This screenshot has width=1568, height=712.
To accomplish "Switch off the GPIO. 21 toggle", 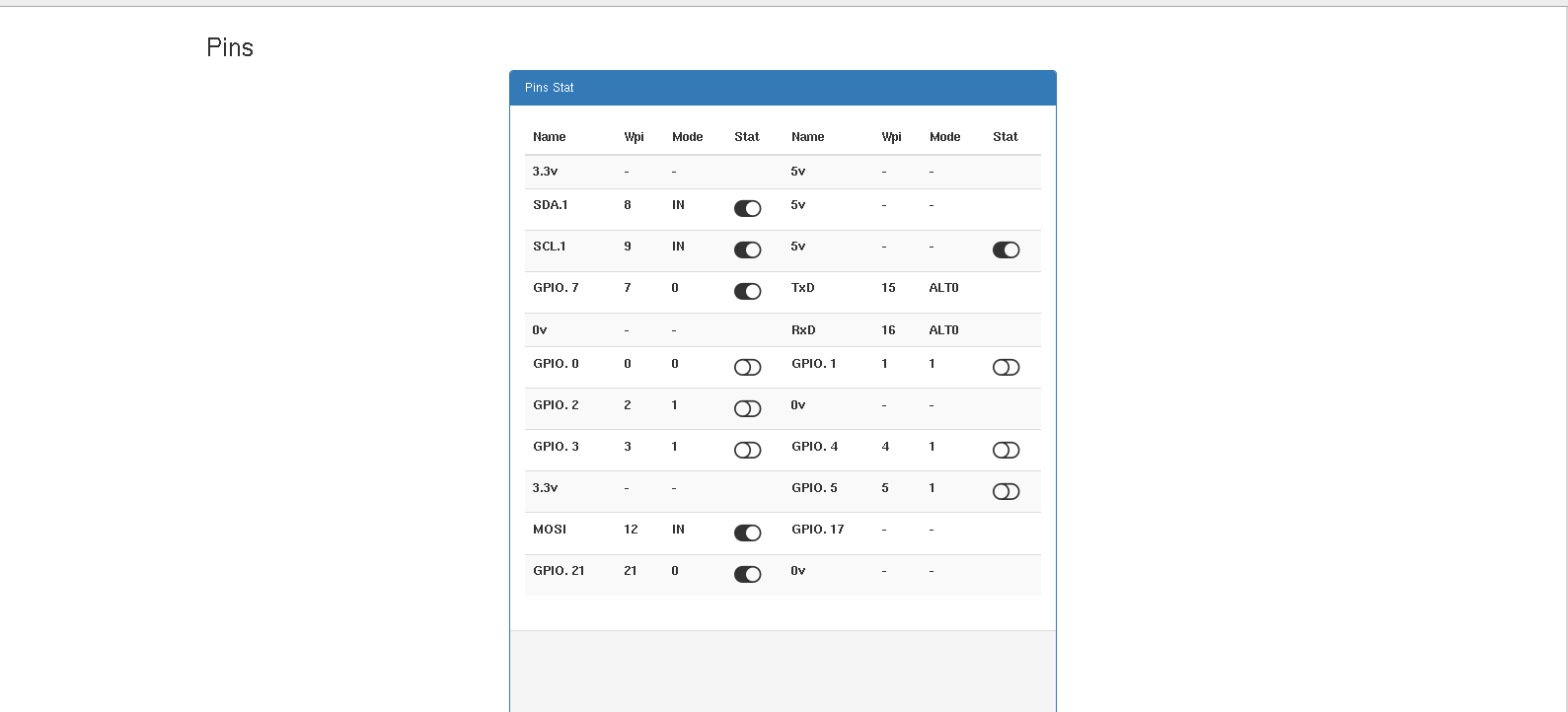I will click(x=747, y=574).
